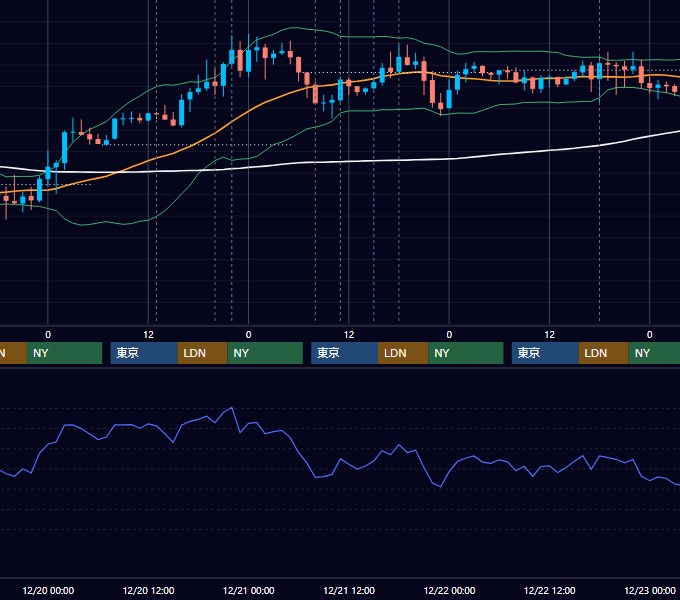The height and width of the screenshot is (600, 680).
Task: Select the 東京 session block on 12/22
Action: click(x=546, y=353)
